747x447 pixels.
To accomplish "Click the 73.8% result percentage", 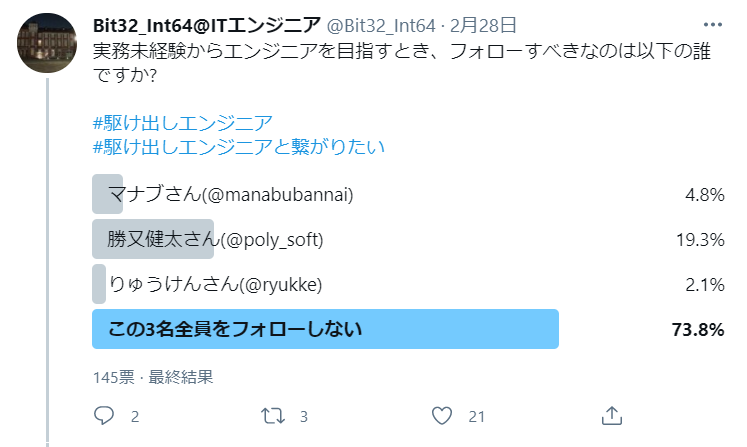I will click(698, 329).
